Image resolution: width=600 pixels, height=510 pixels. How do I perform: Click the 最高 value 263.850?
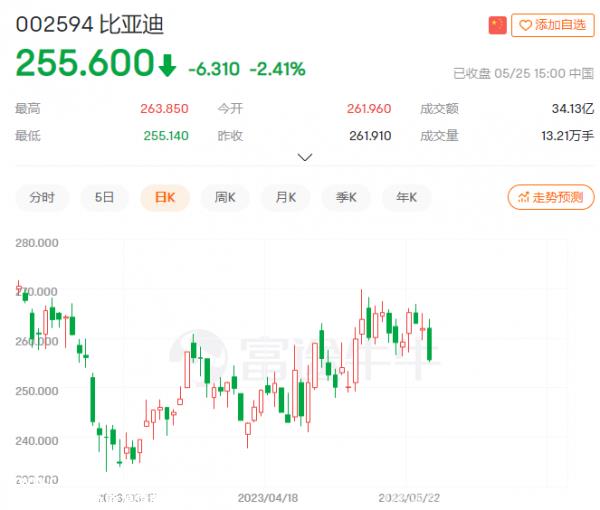[x=164, y=109]
